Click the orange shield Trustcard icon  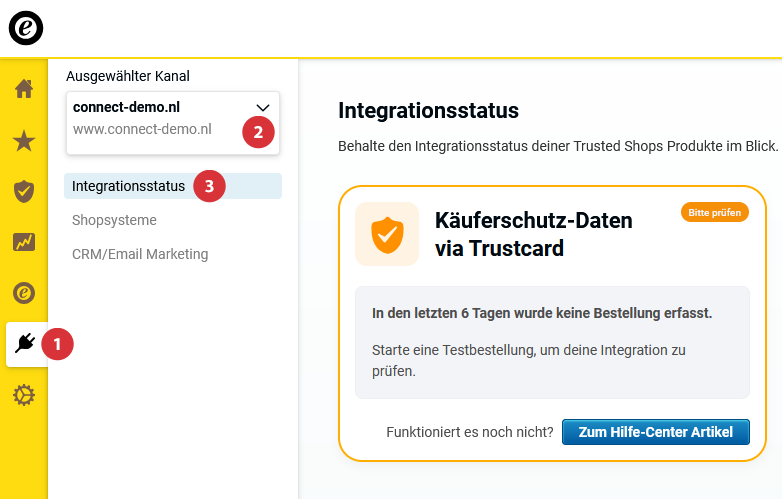[x=387, y=234]
